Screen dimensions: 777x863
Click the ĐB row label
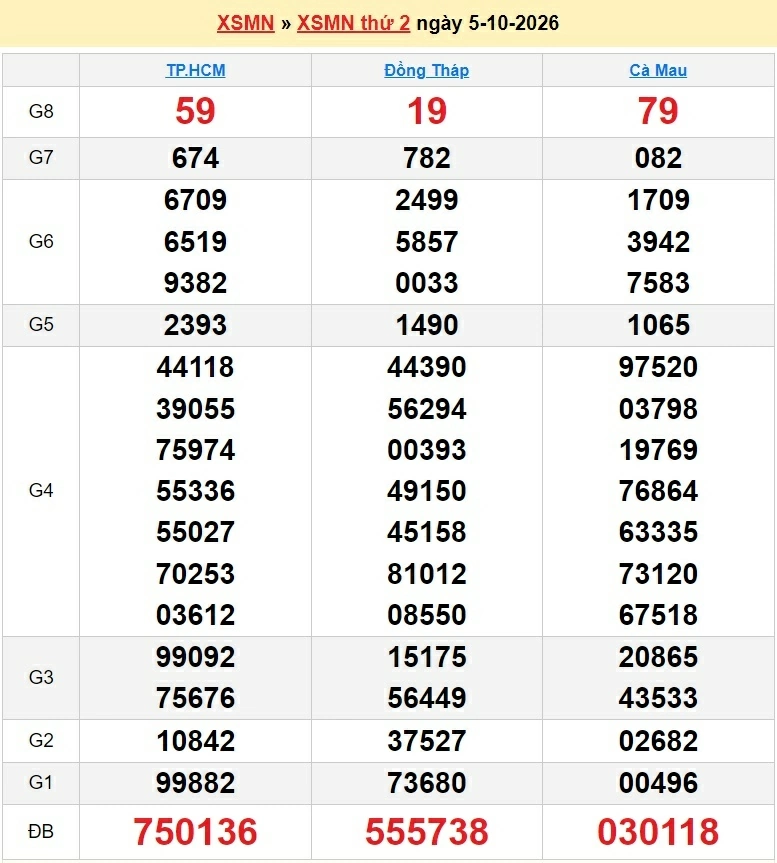click(41, 831)
